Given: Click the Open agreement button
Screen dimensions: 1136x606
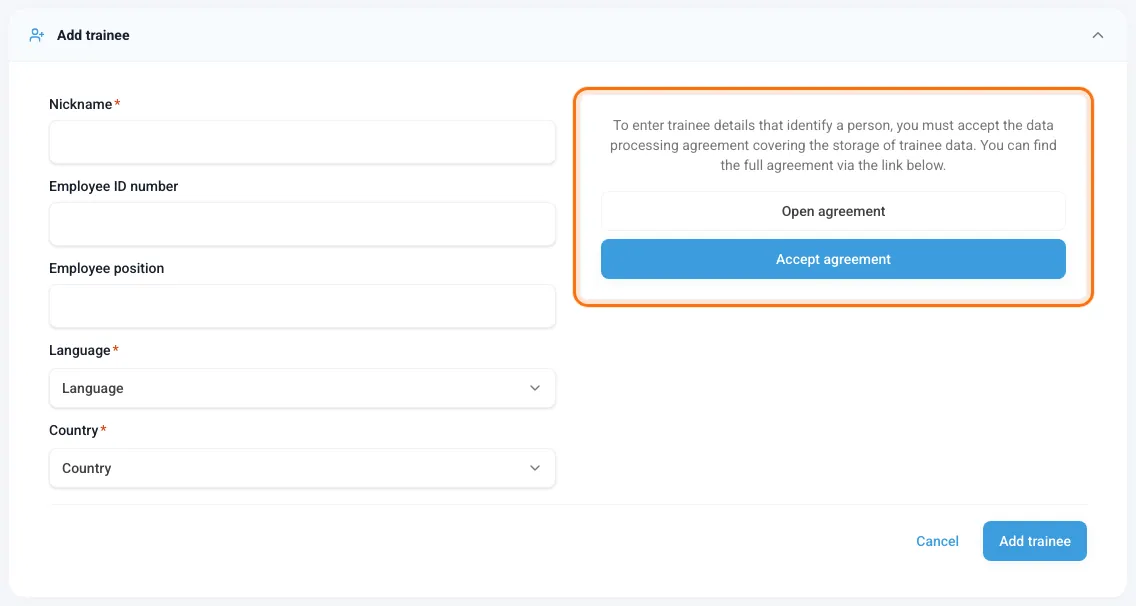Looking at the screenshot, I should 833,211.
